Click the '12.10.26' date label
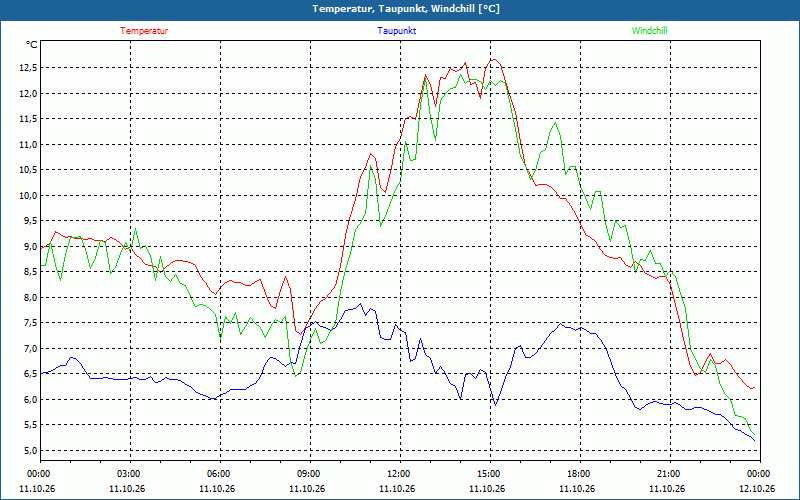 click(757, 488)
